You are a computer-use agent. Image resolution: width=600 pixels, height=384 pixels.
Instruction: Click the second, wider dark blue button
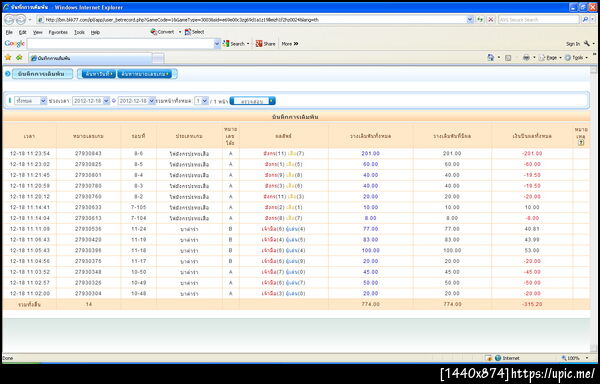click(x=144, y=74)
